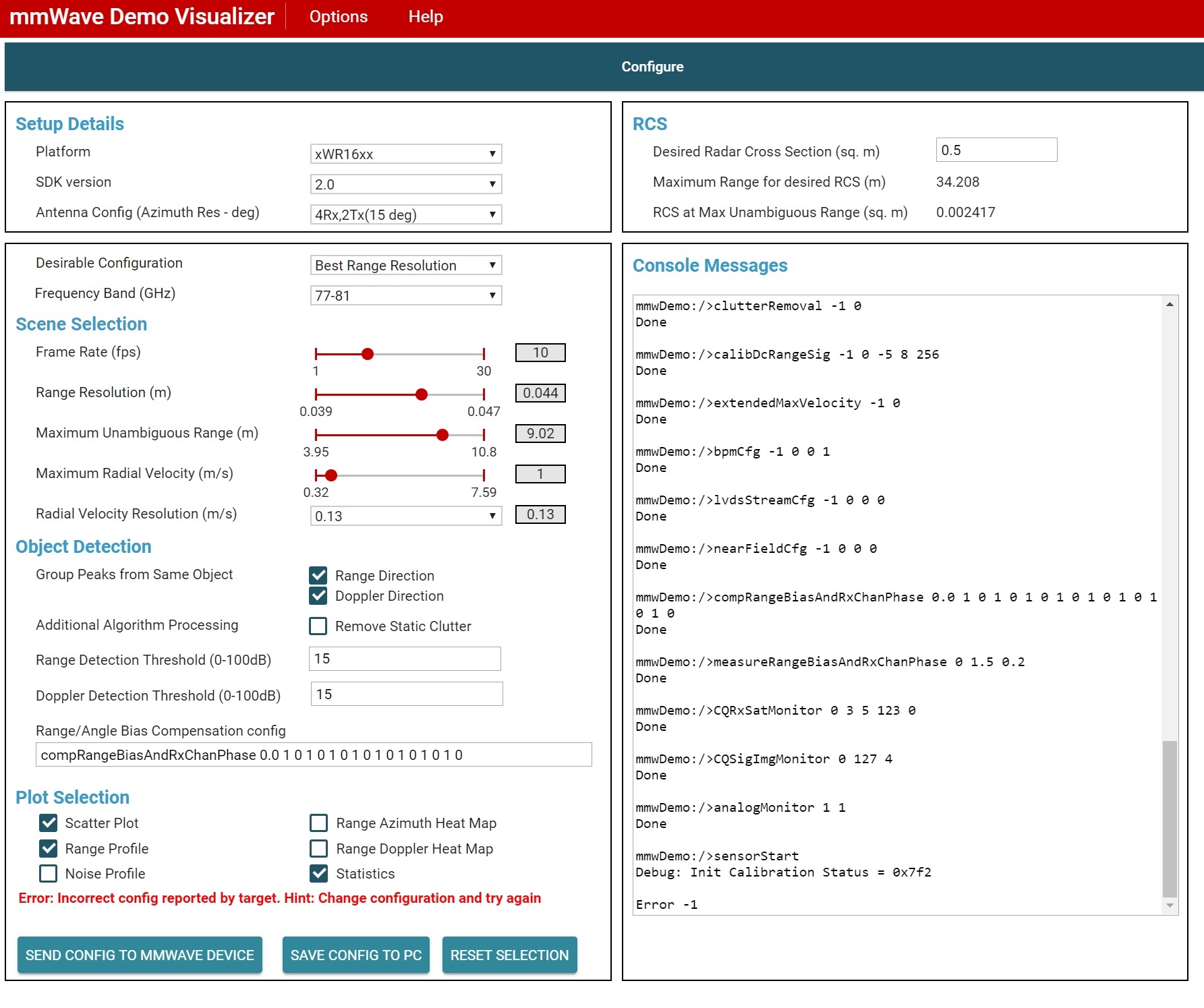Enable the Noise Profile checkbox

49,873
